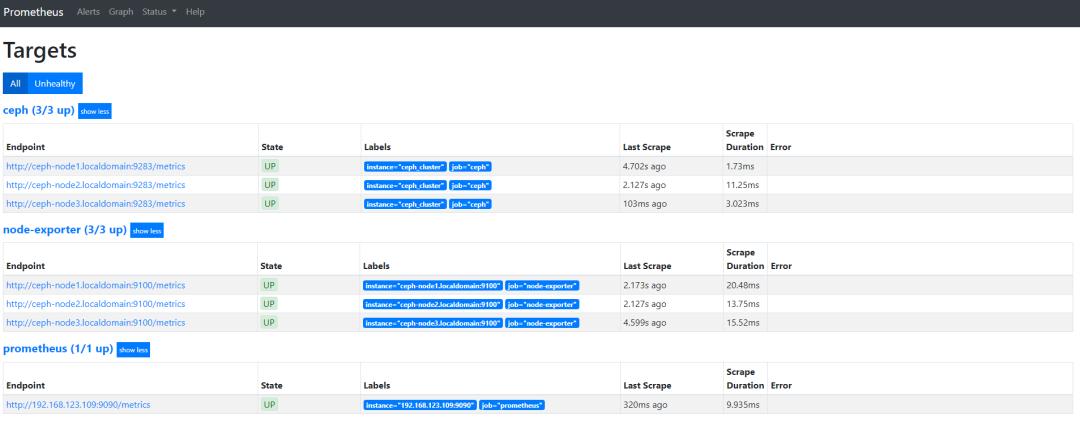
Task: Expand the Status dropdown menu
Action: click(159, 12)
